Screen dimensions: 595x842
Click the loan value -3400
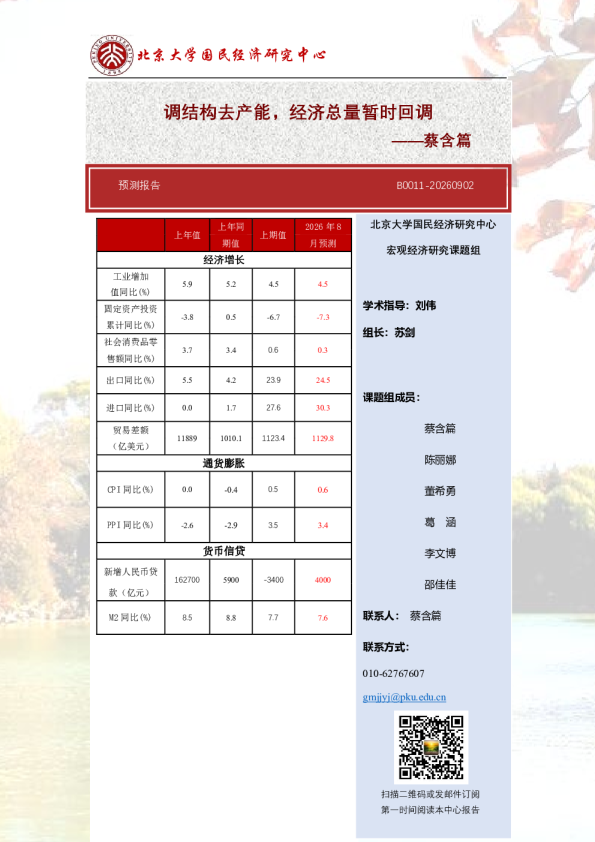pos(273,580)
